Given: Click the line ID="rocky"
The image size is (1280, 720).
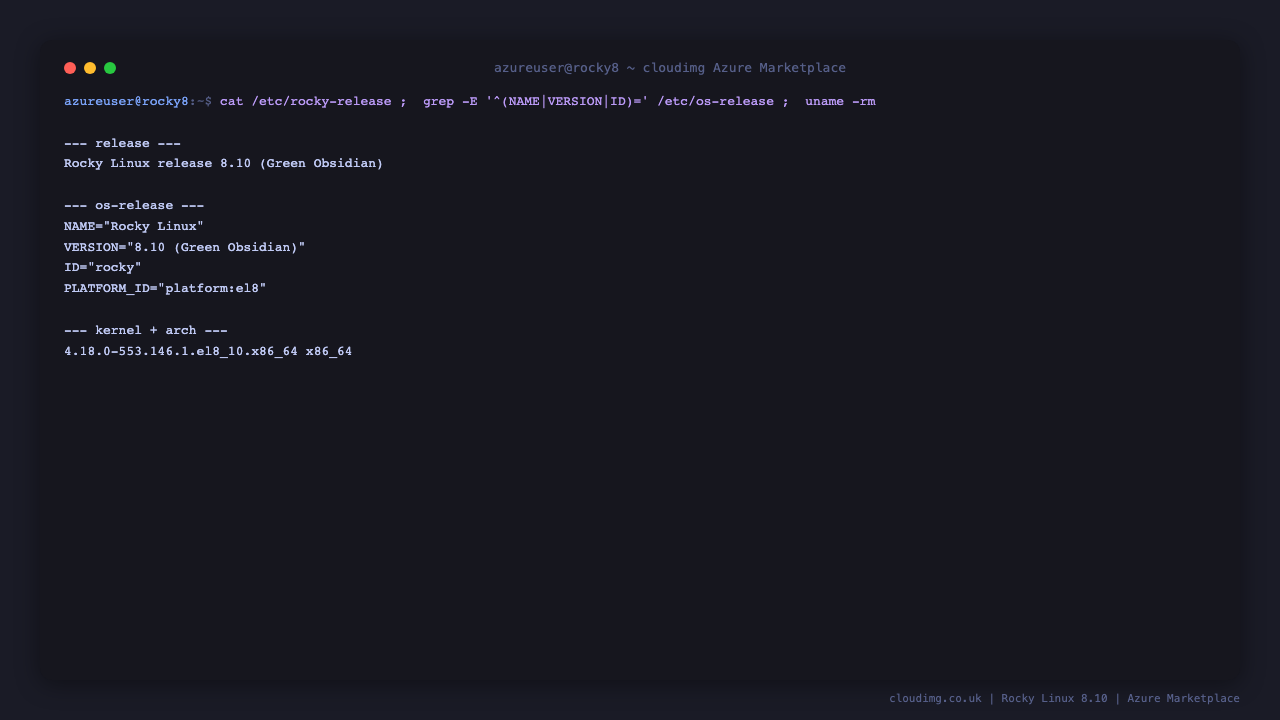Looking at the screenshot, I should 103,267.
